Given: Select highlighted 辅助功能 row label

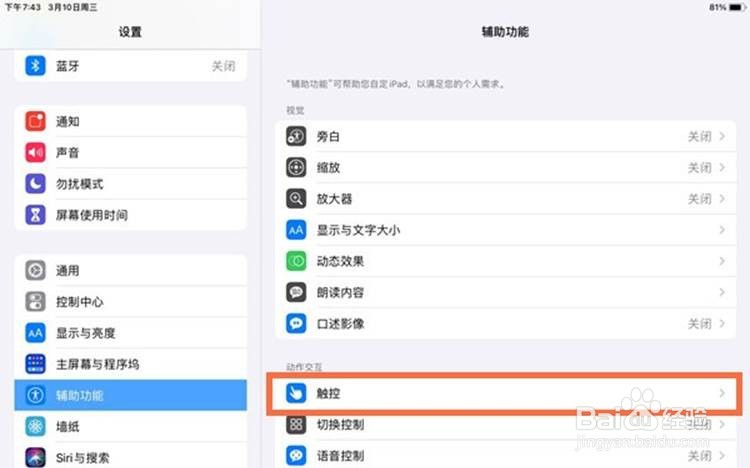Looking at the screenshot, I should point(79,396).
